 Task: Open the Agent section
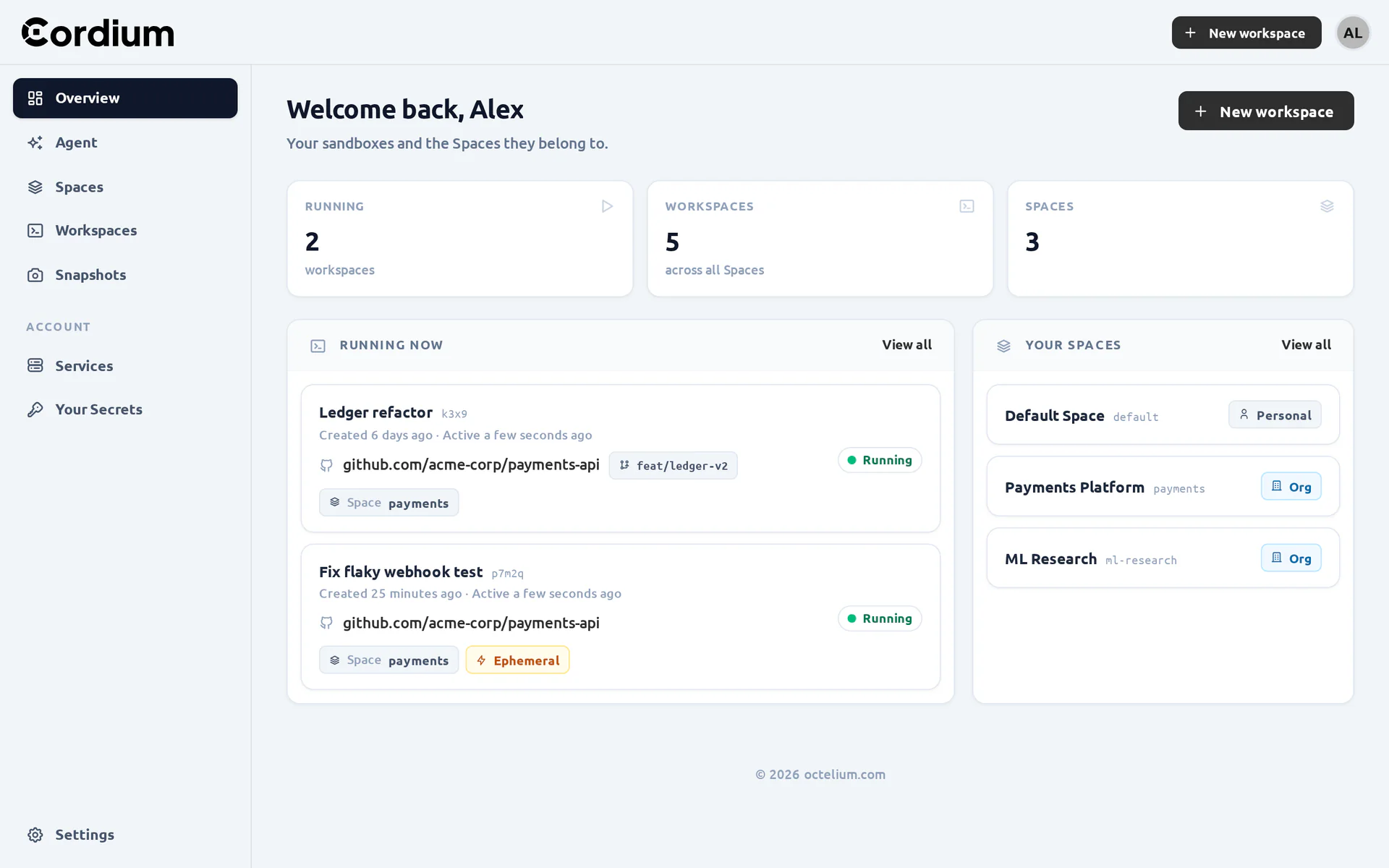coord(125,142)
